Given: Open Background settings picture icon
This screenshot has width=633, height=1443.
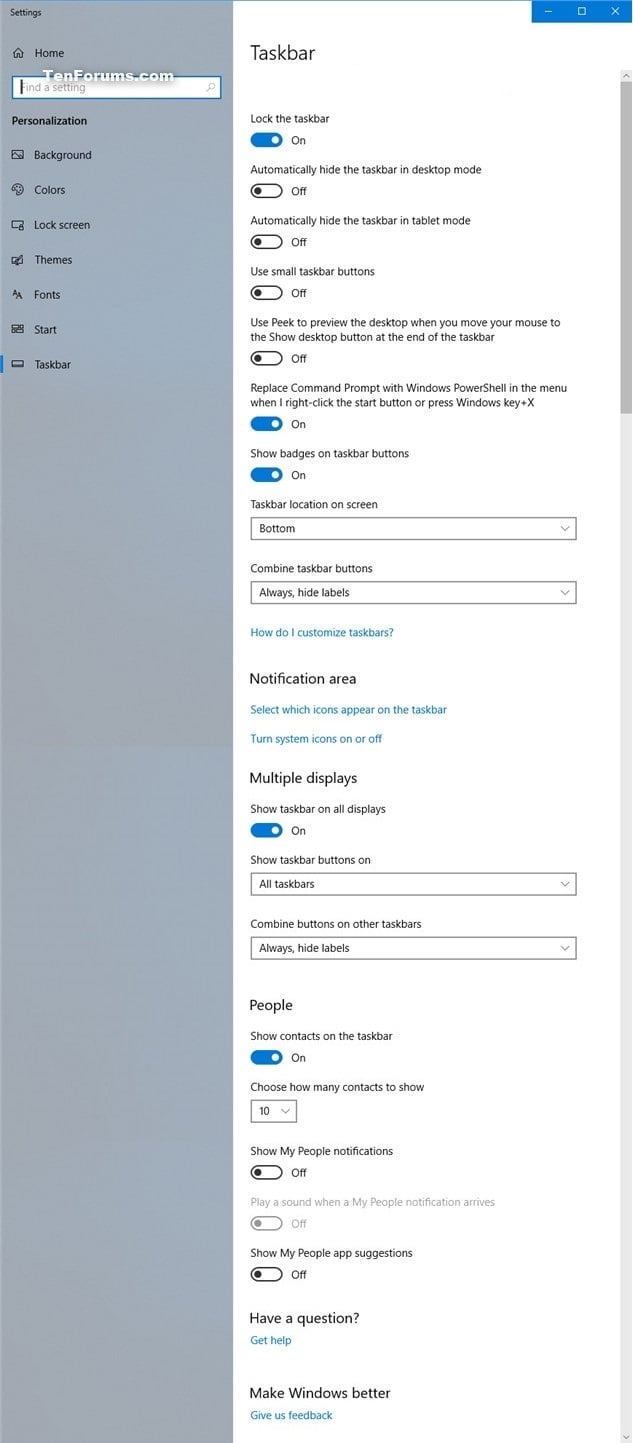Looking at the screenshot, I should (18, 155).
